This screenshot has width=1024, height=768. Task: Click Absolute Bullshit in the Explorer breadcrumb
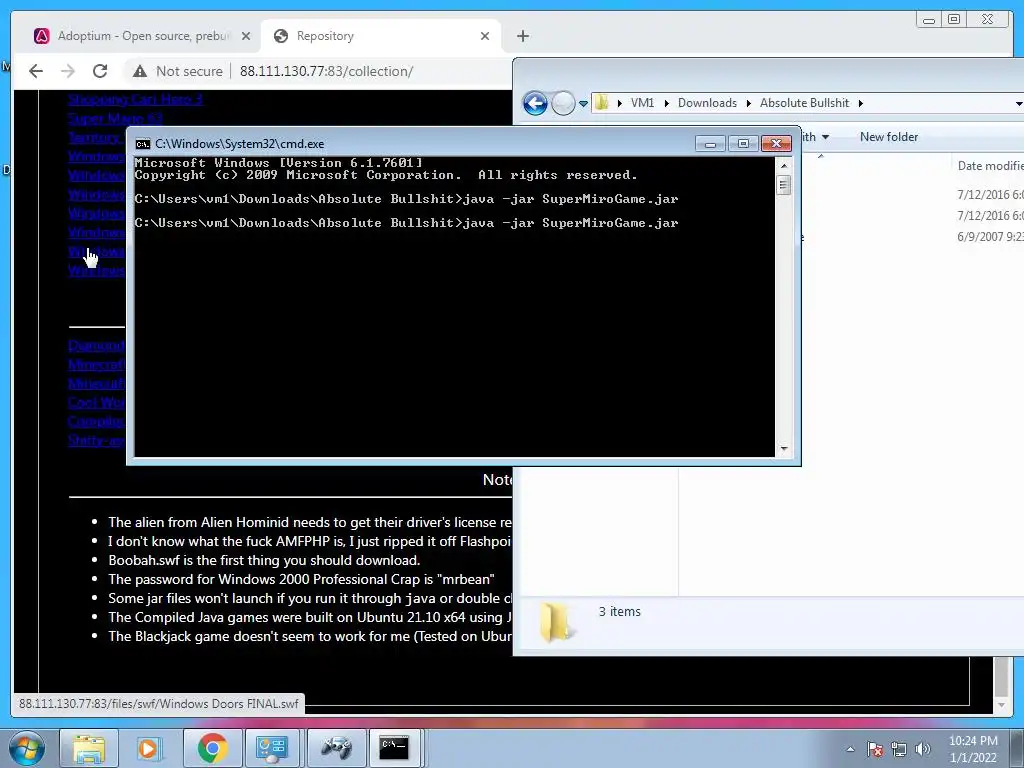point(804,103)
